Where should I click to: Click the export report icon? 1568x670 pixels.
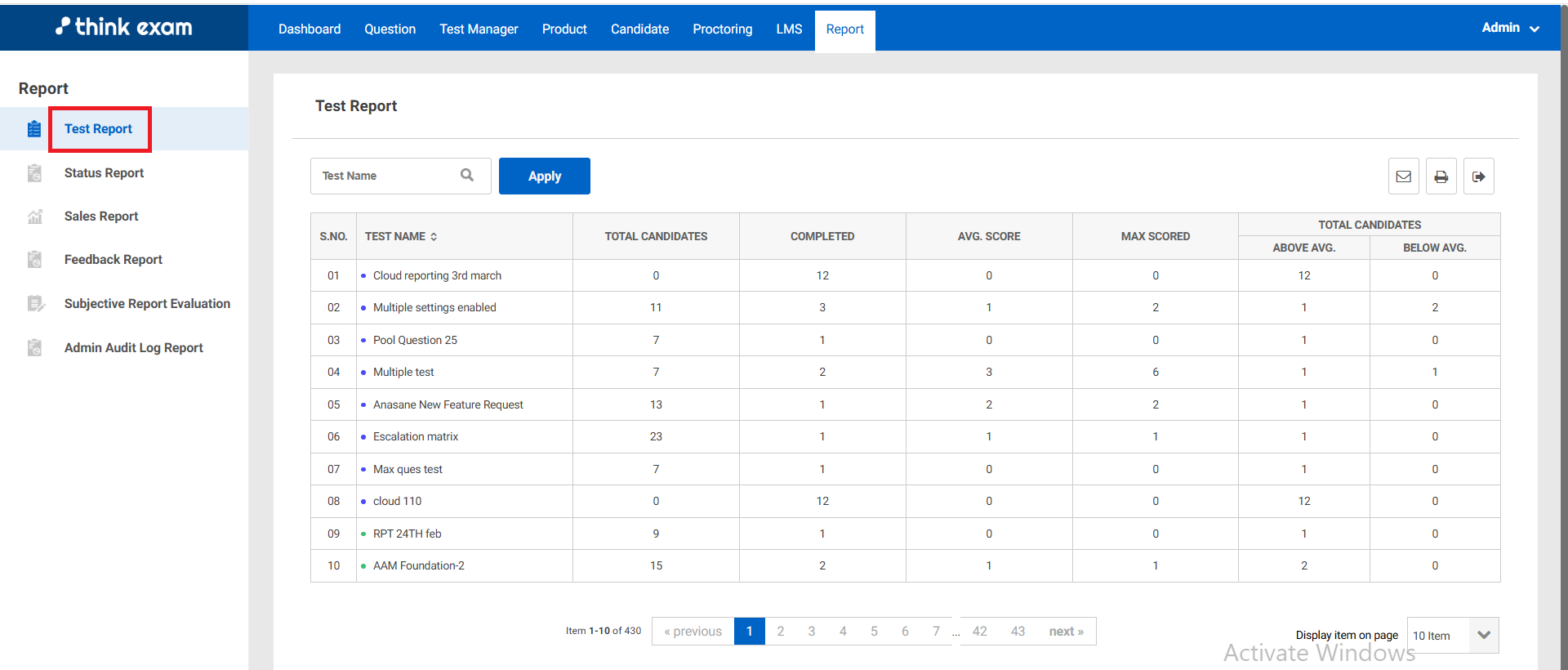(1478, 176)
